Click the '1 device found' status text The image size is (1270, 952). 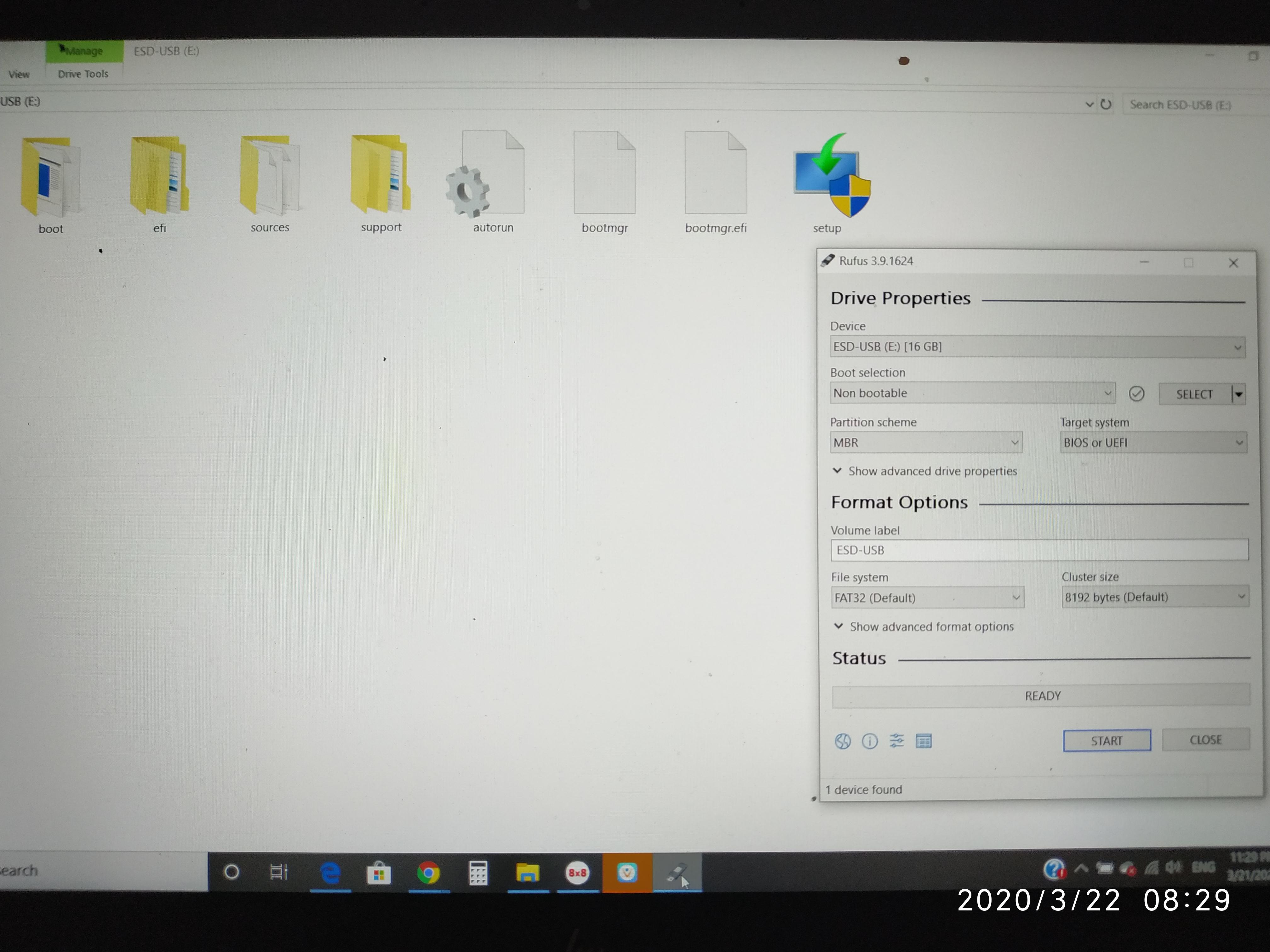863,790
